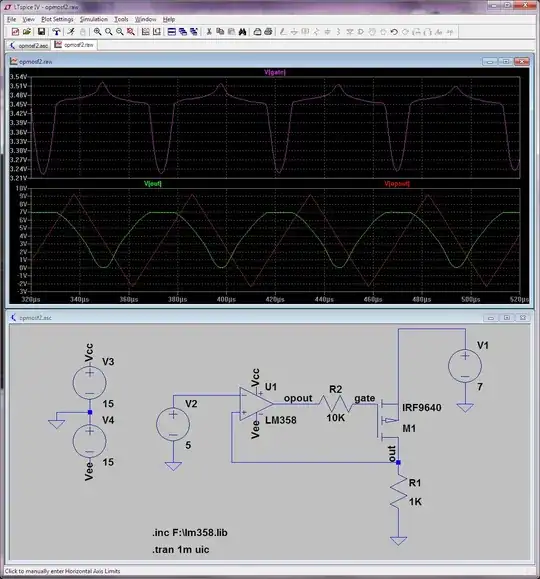Click the .tran 1m uic directive text
This screenshot has height=579, width=540.
tap(181, 549)
